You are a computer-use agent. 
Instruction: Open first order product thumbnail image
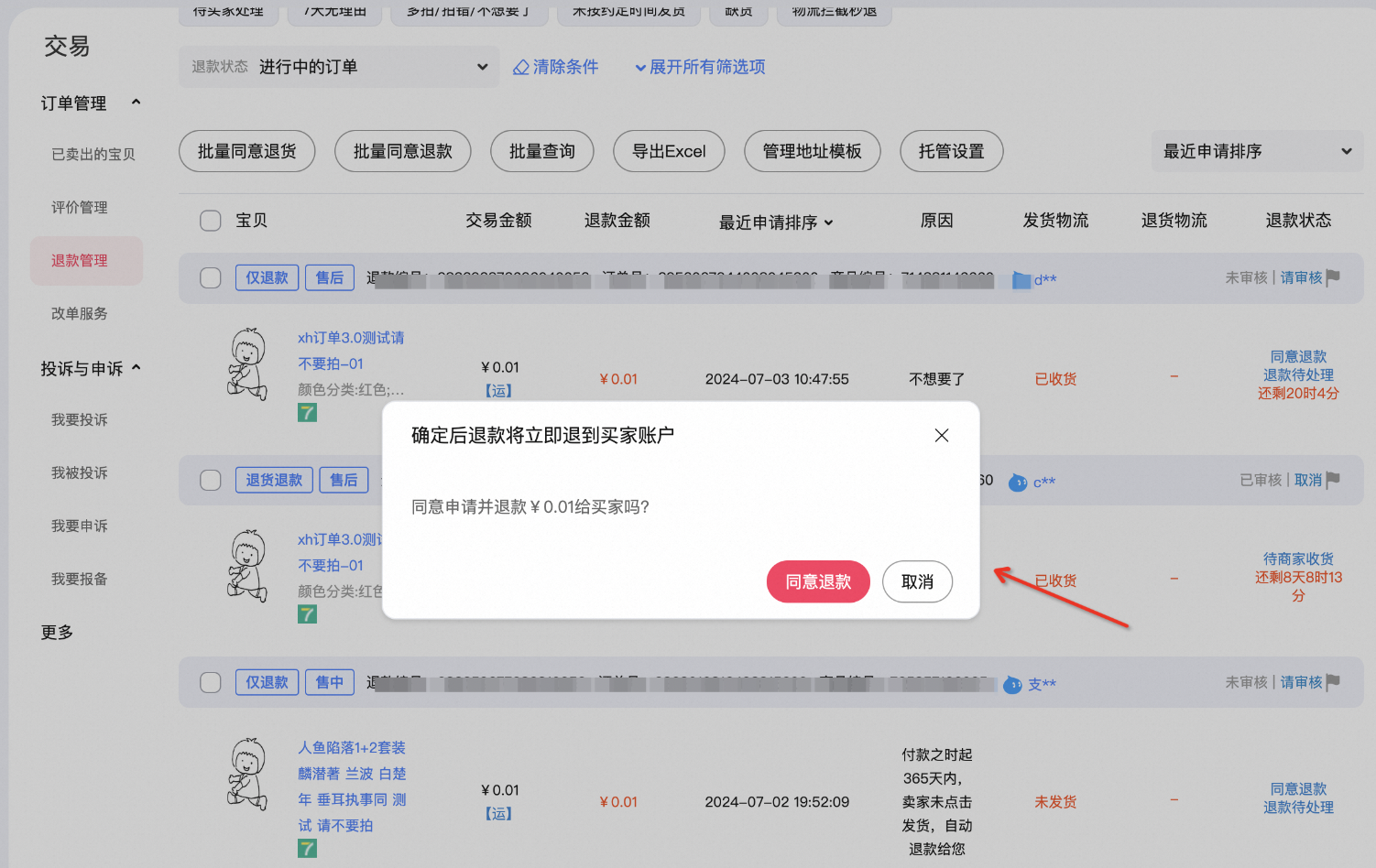(247, 364)
